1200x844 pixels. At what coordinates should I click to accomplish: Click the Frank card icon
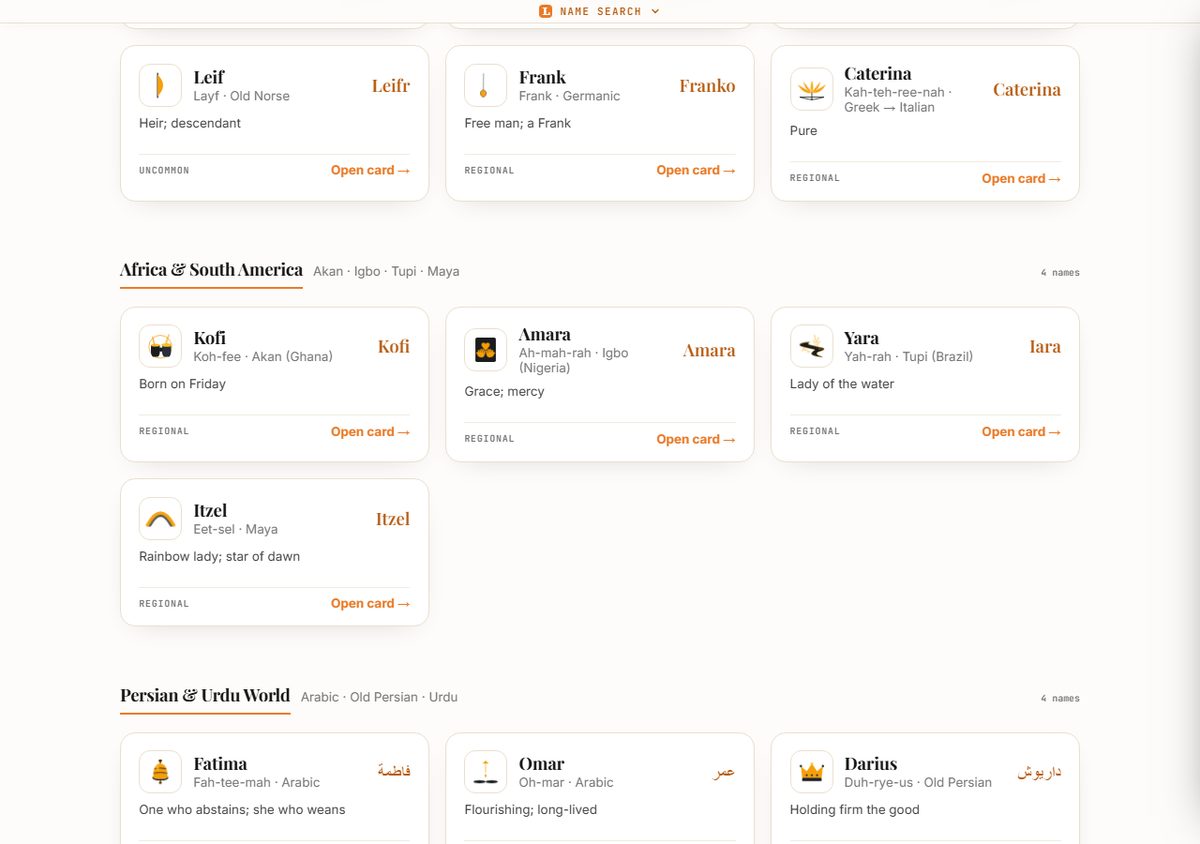[486, 86]
